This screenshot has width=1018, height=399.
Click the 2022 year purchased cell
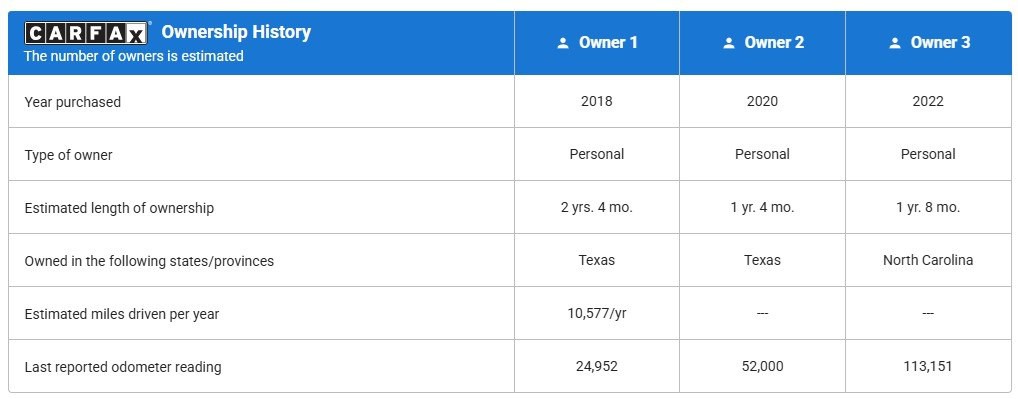(928, 102)
